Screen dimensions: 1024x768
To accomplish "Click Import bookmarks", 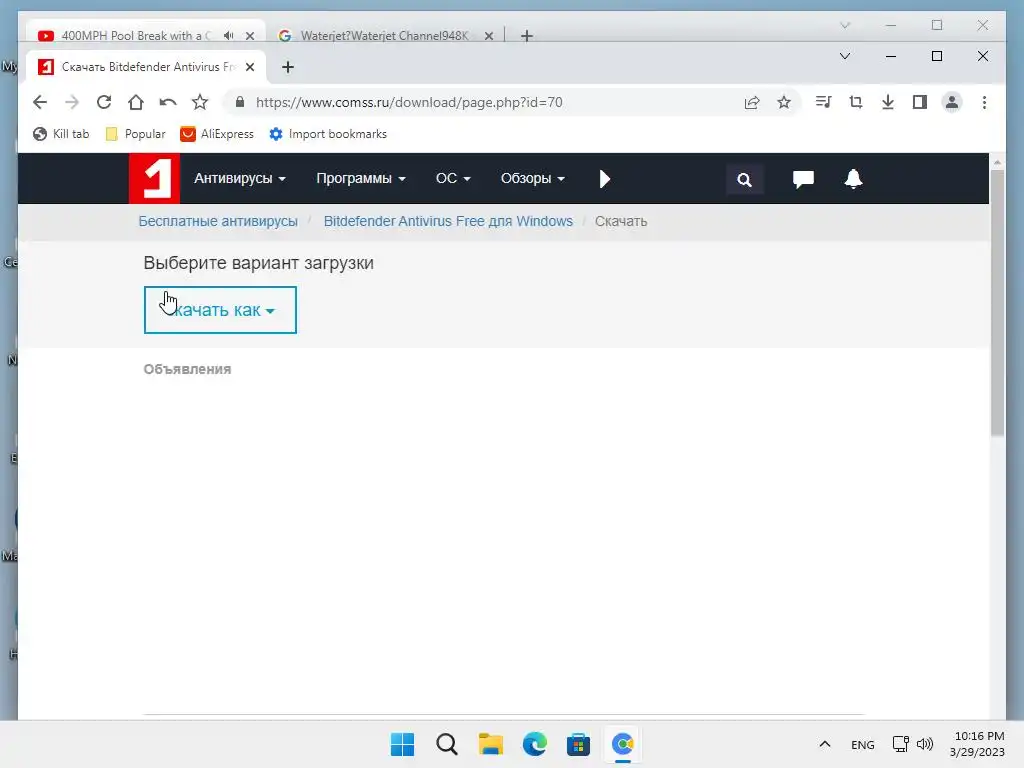I will [x=328, y=134].
